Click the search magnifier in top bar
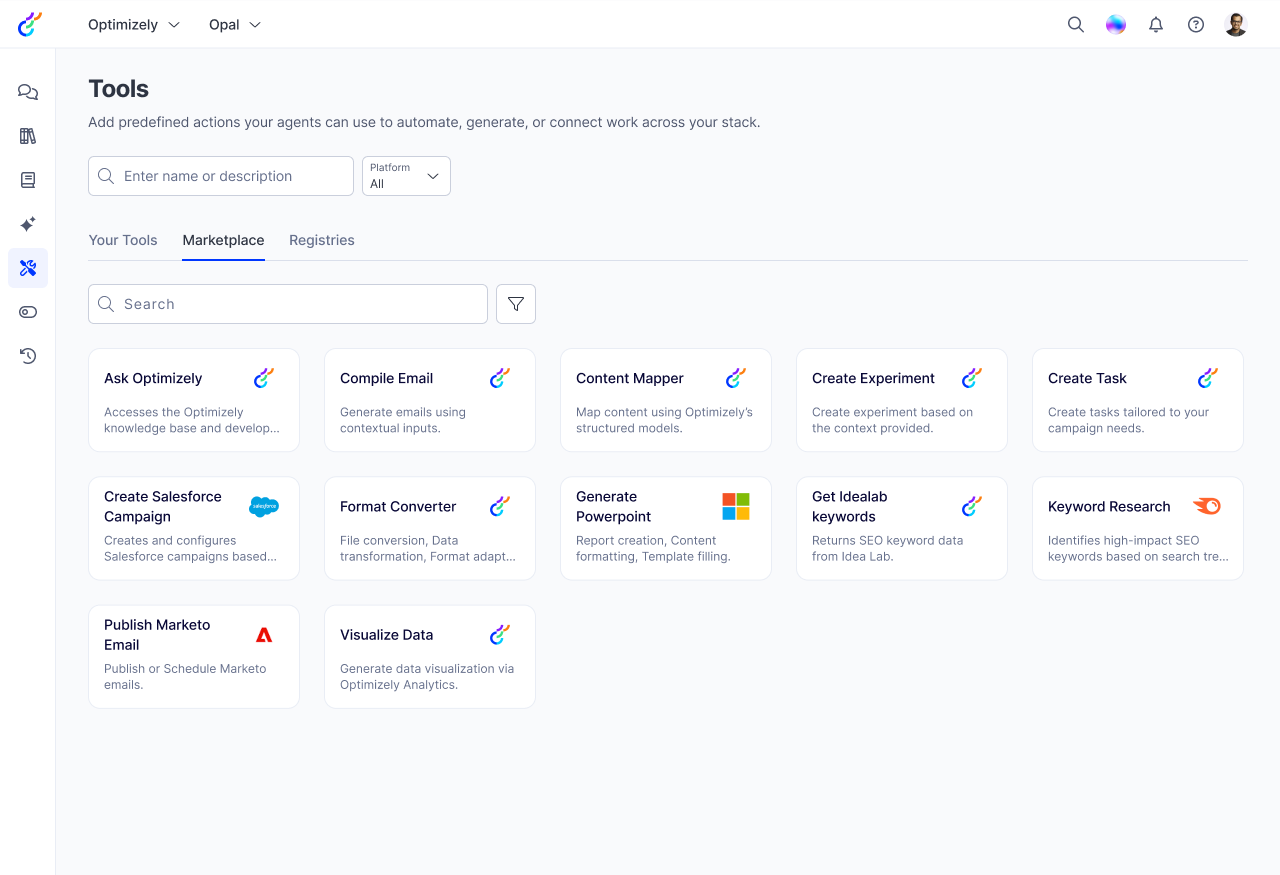1280x875 pixels. [1076, 25]
